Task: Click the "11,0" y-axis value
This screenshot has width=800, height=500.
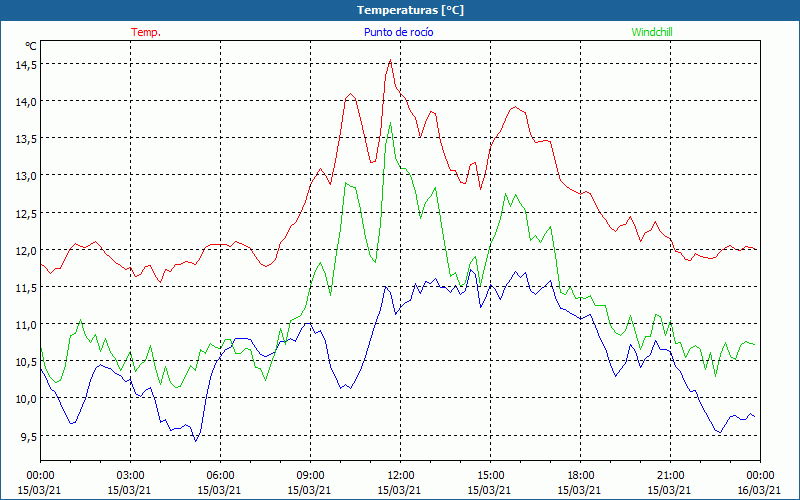Action: click(28, 324)
